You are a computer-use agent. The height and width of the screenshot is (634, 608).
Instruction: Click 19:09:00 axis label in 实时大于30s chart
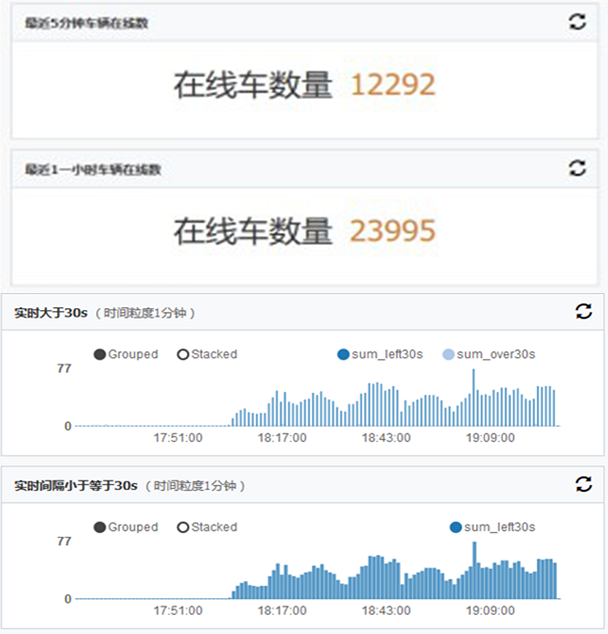click(490, 437)
